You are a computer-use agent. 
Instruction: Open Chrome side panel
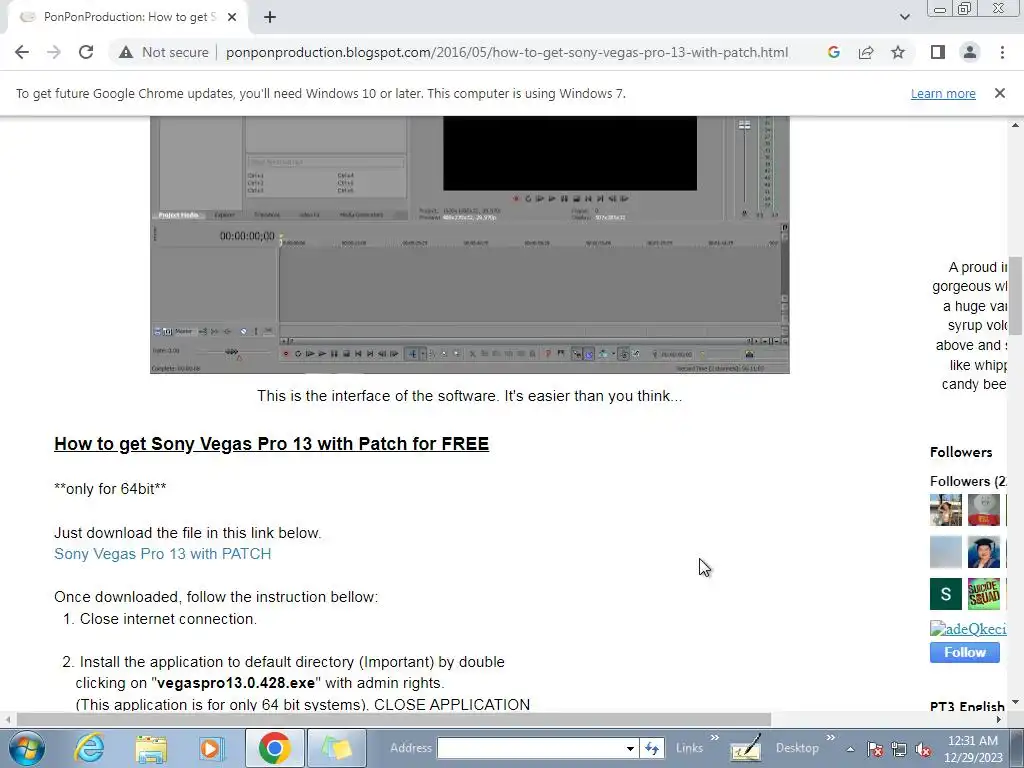click(938, 52)
